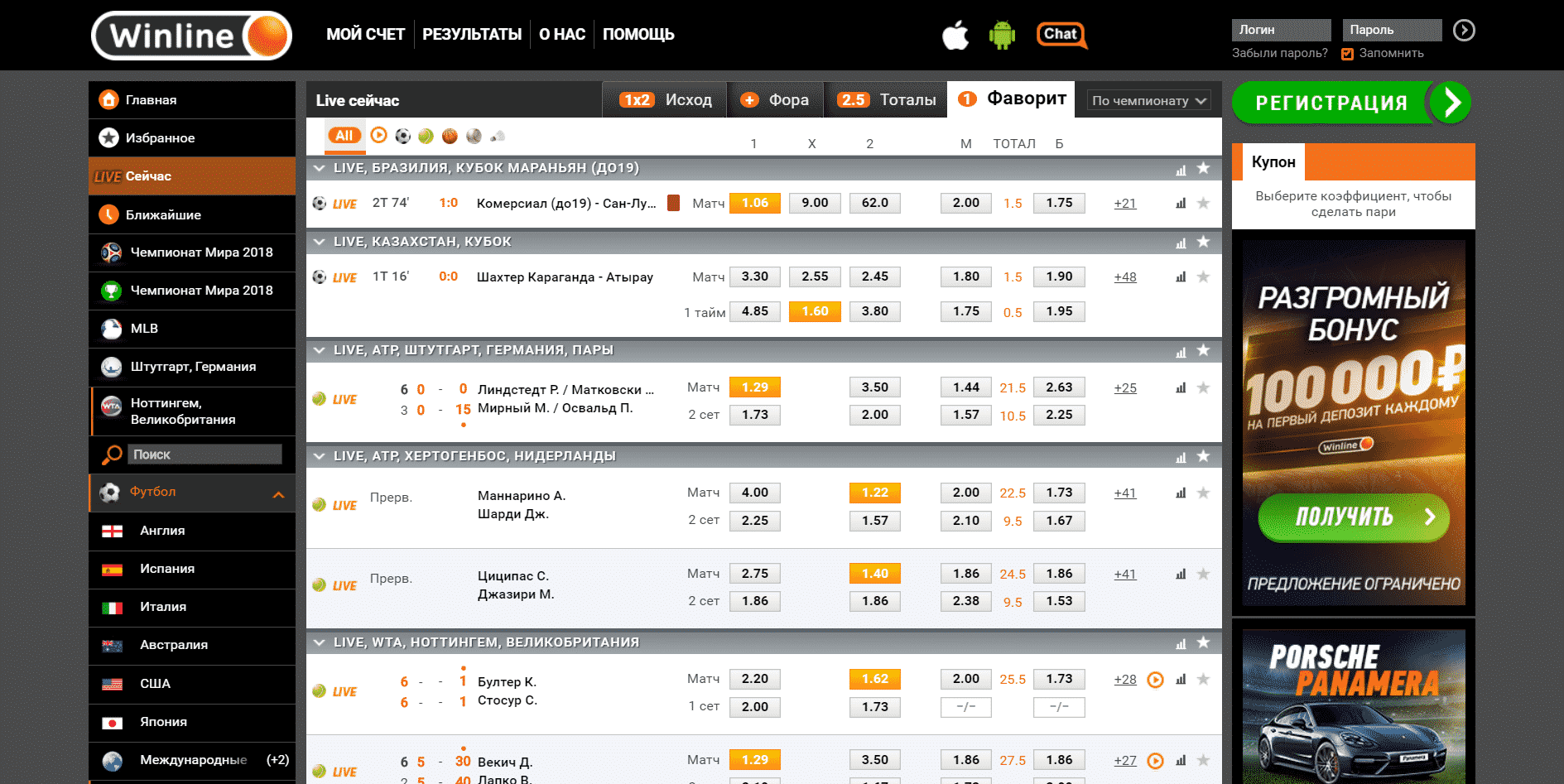
Task: Favorite the Маннарино - Шарди match star
Action: 1203,493
